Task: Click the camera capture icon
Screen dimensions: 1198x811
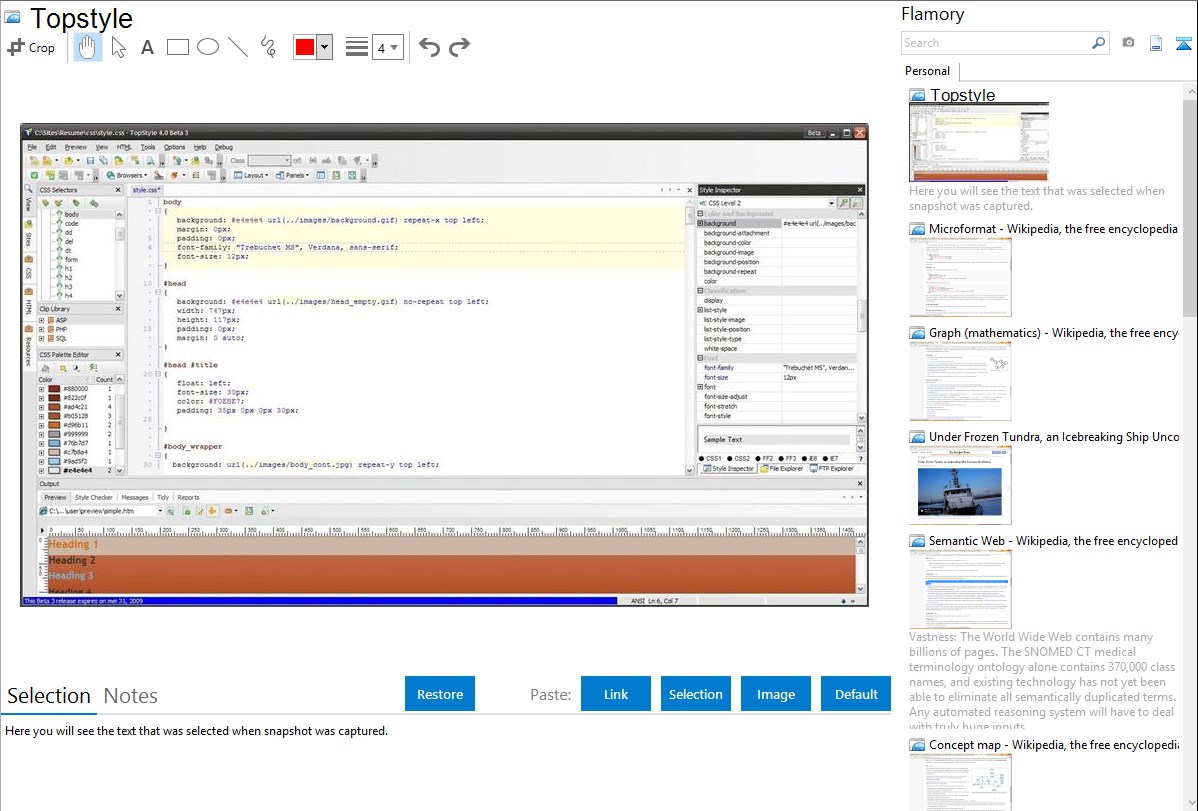Action: pyautogui.click(x=1128, y=43)
